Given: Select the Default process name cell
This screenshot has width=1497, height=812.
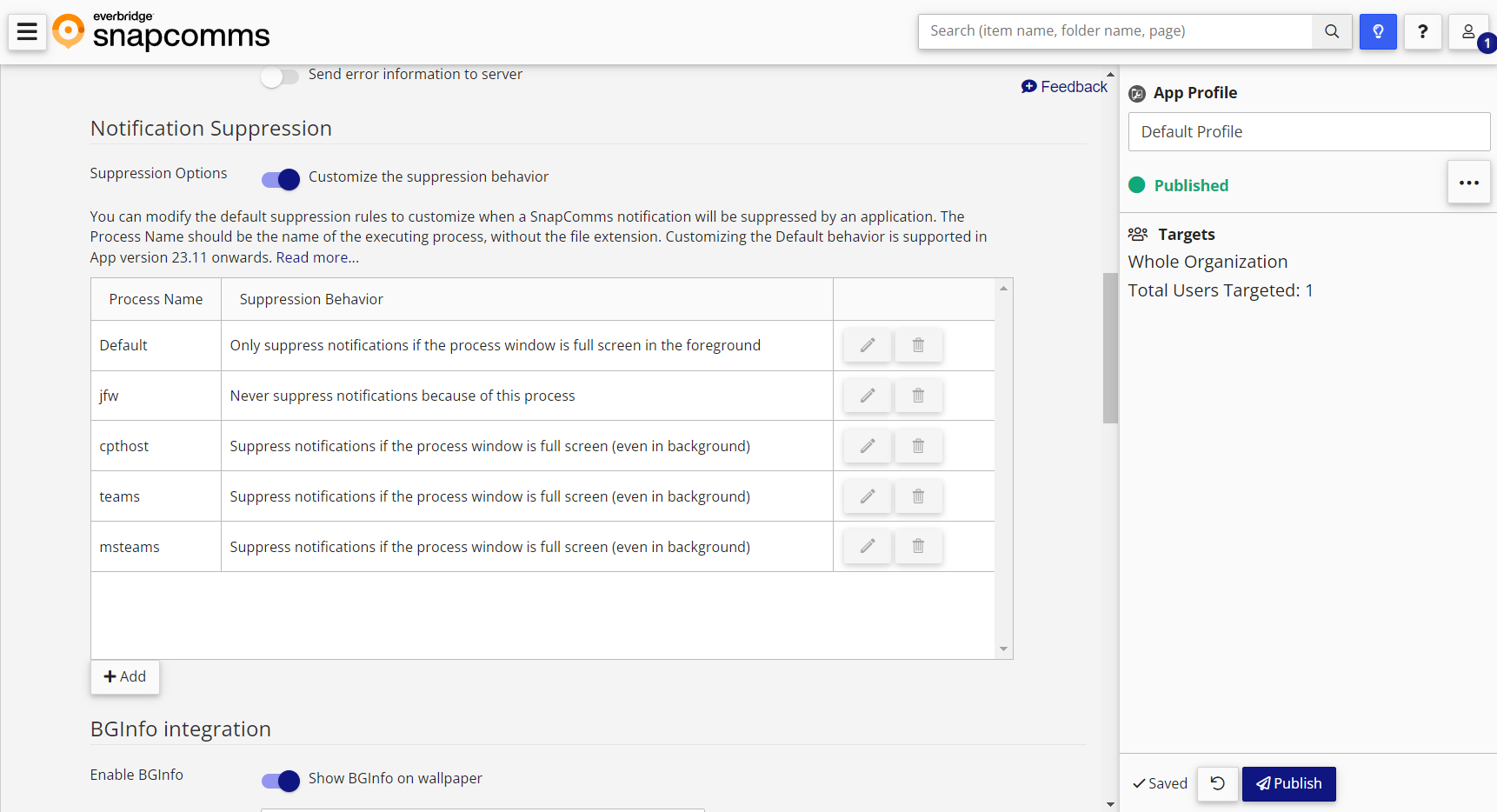Looking at the screenshot, I should [156, 345].
